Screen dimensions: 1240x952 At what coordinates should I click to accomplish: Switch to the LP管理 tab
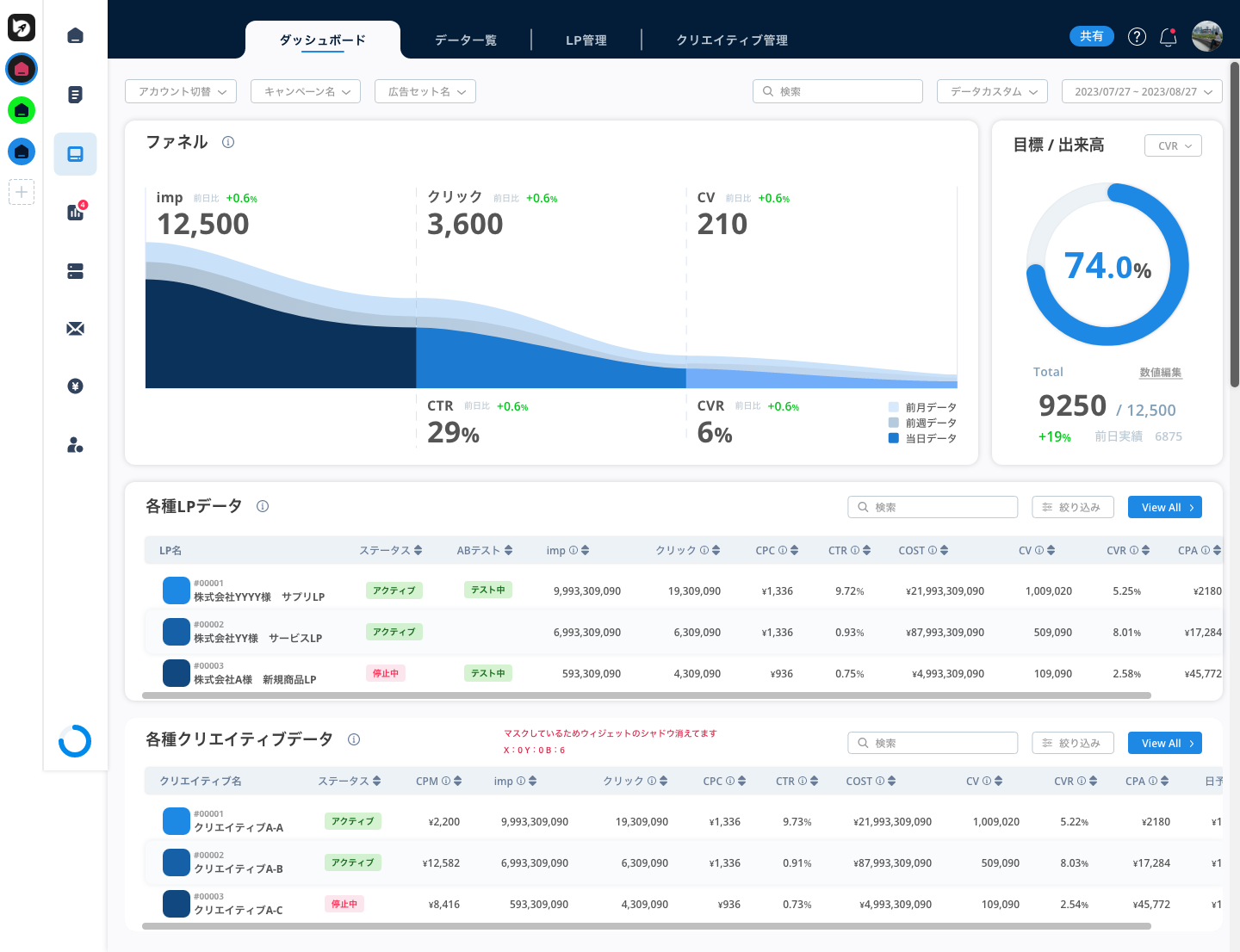(x=586, y=40)
